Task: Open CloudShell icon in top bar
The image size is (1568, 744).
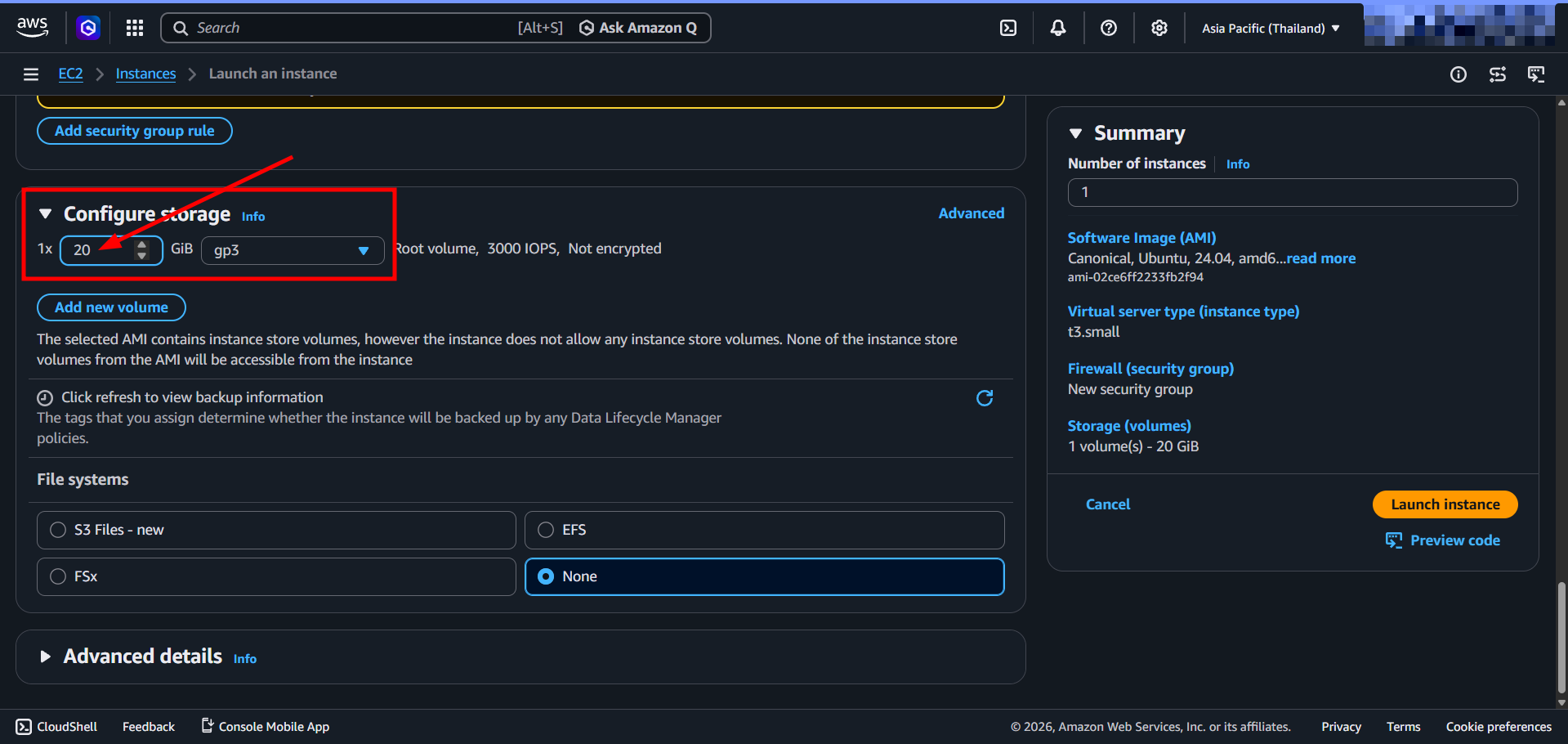Action: [x=1008, y=28]
